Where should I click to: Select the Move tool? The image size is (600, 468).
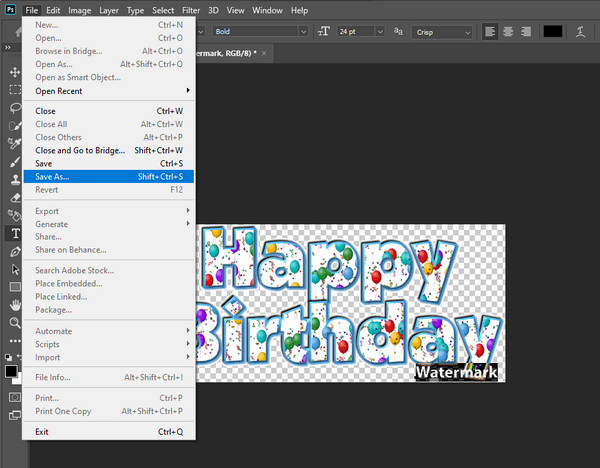click(15, 72)
